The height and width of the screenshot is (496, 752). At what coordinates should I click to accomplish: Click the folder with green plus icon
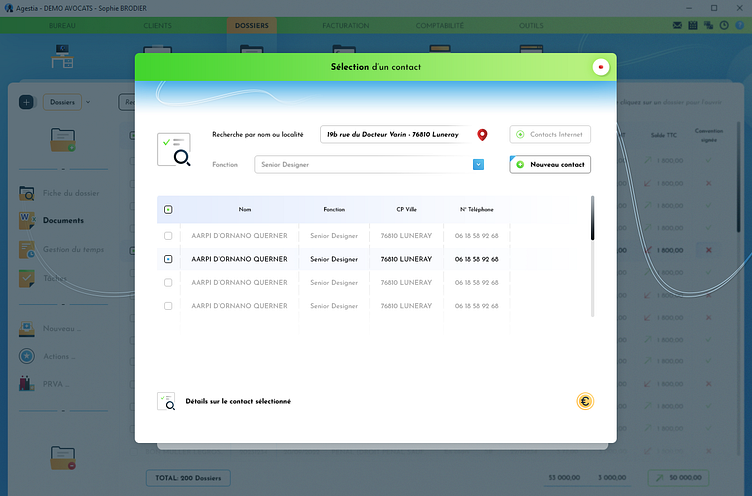63,140
